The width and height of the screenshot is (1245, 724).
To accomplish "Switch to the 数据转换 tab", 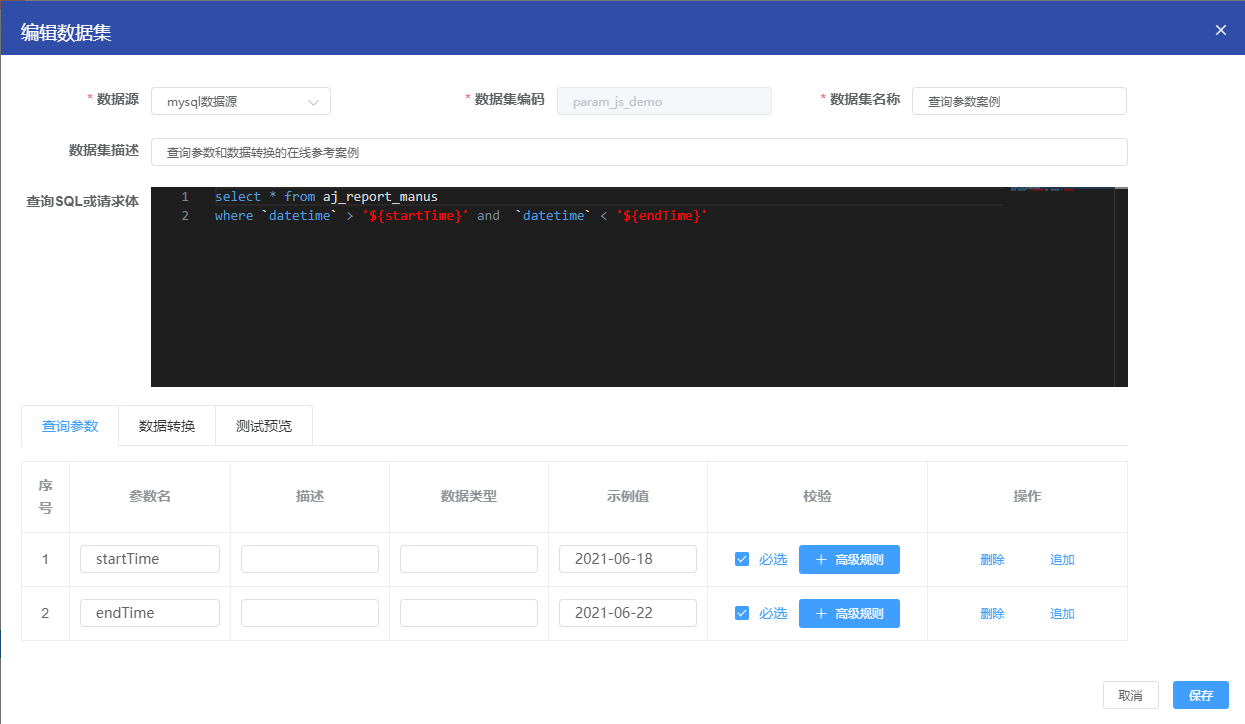I will 167,426.
